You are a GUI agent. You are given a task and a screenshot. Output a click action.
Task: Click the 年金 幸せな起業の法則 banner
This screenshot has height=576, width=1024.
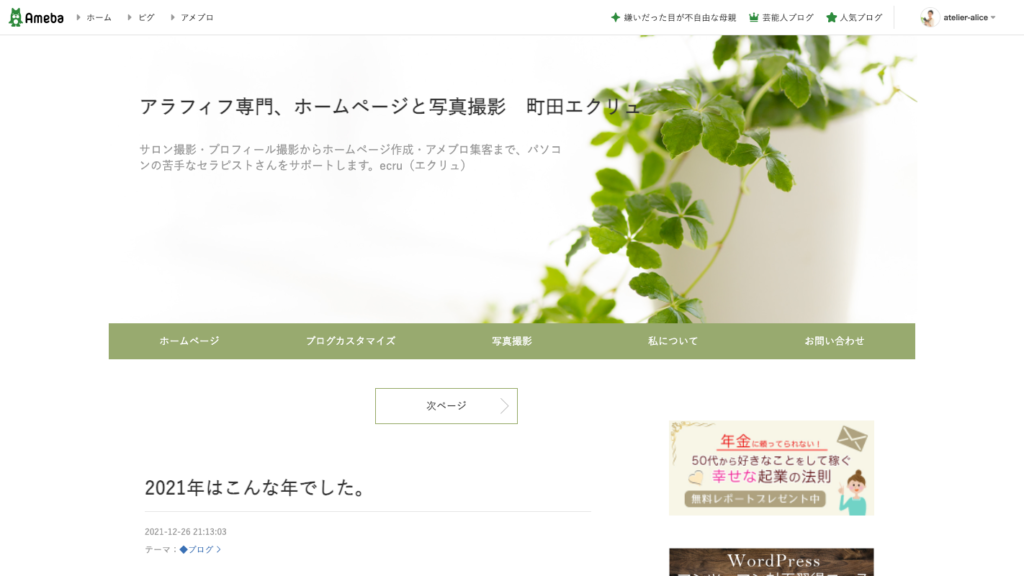[771, 468]
